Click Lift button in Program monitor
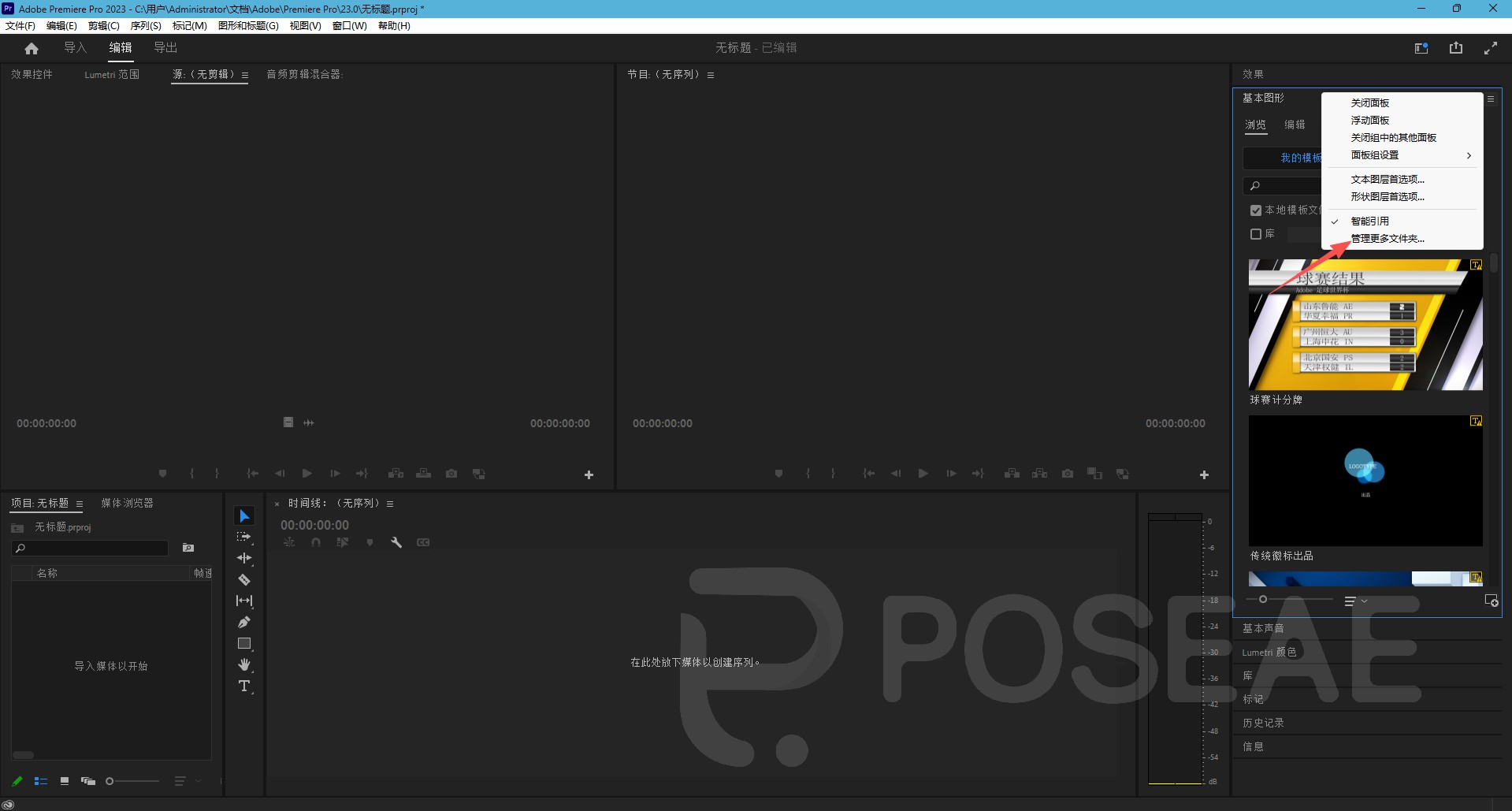This screenshot has height=811, width=1512. [1012, 474]
